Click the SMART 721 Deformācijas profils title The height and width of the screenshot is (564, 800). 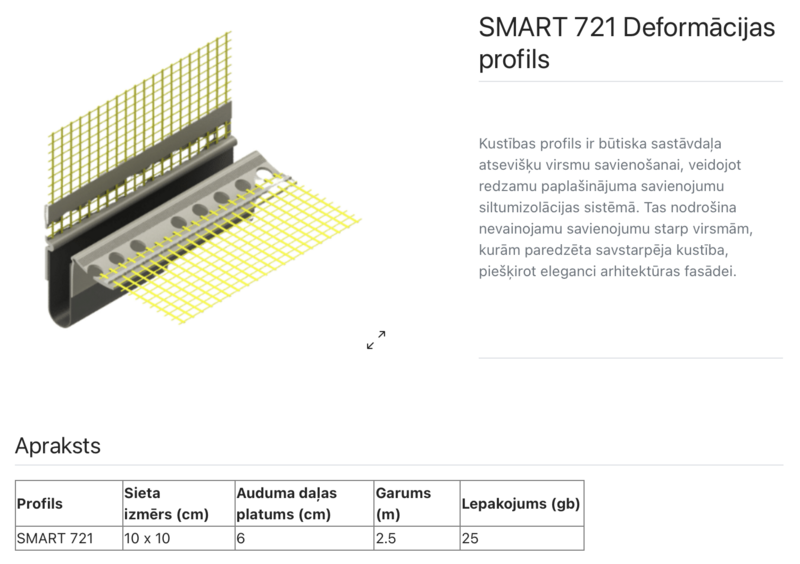click(626, 43)
